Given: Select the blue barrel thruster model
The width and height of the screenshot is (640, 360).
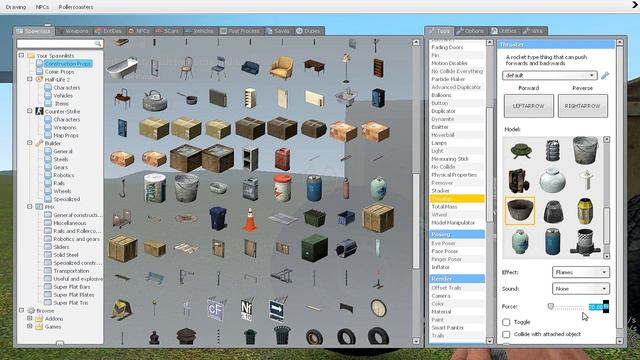Looking at the screenshot, I should click(552, 242).
